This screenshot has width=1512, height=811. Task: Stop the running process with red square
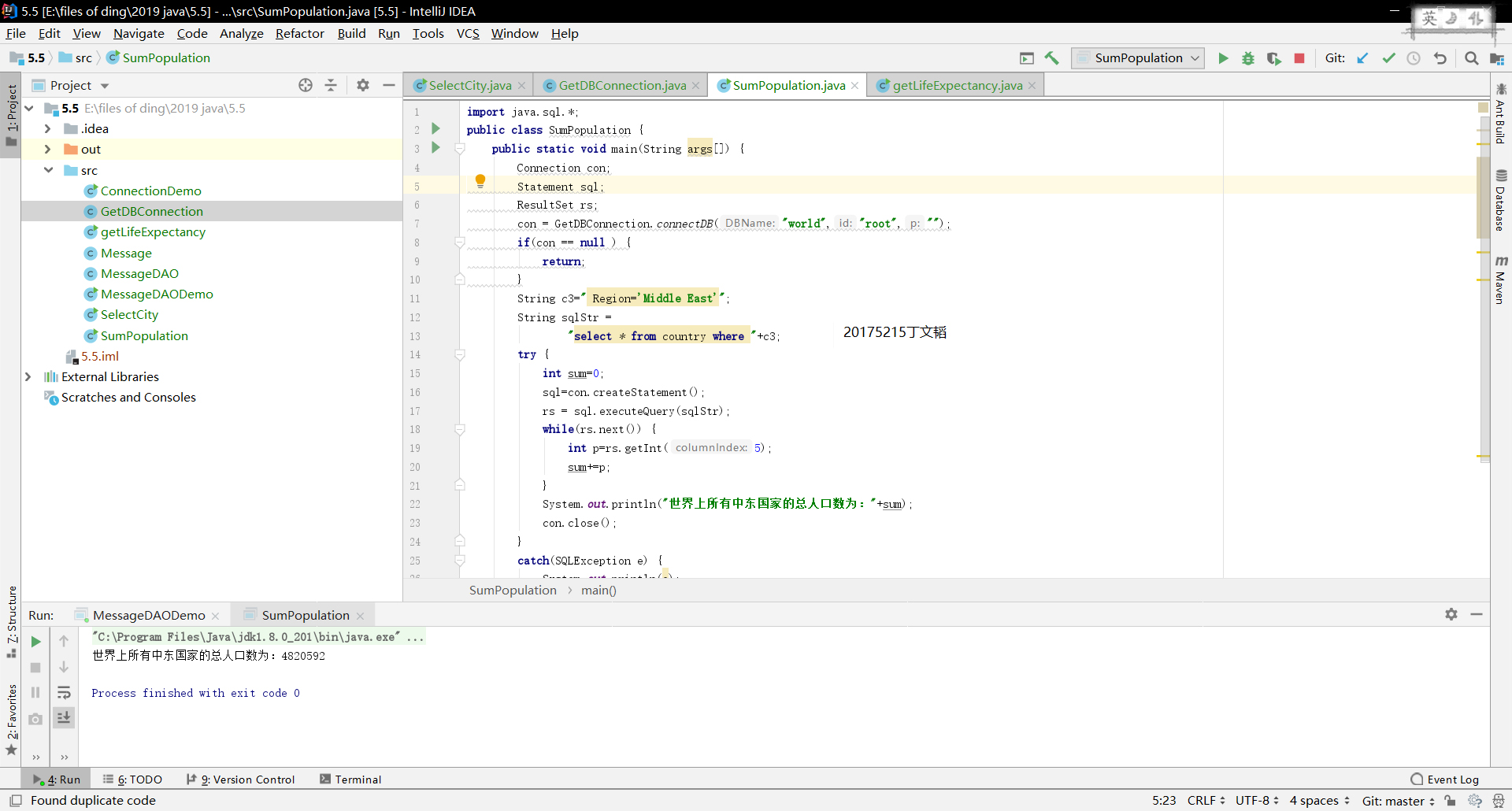click(x=1299, y=58)
